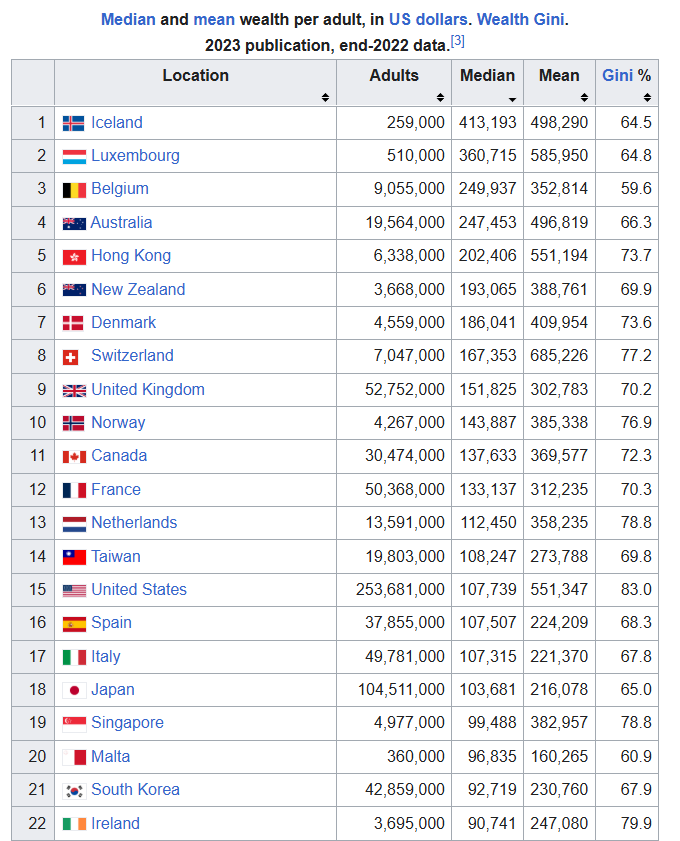Open the Malta country link
Screen dimensions: 680x841
pos(110,757)
